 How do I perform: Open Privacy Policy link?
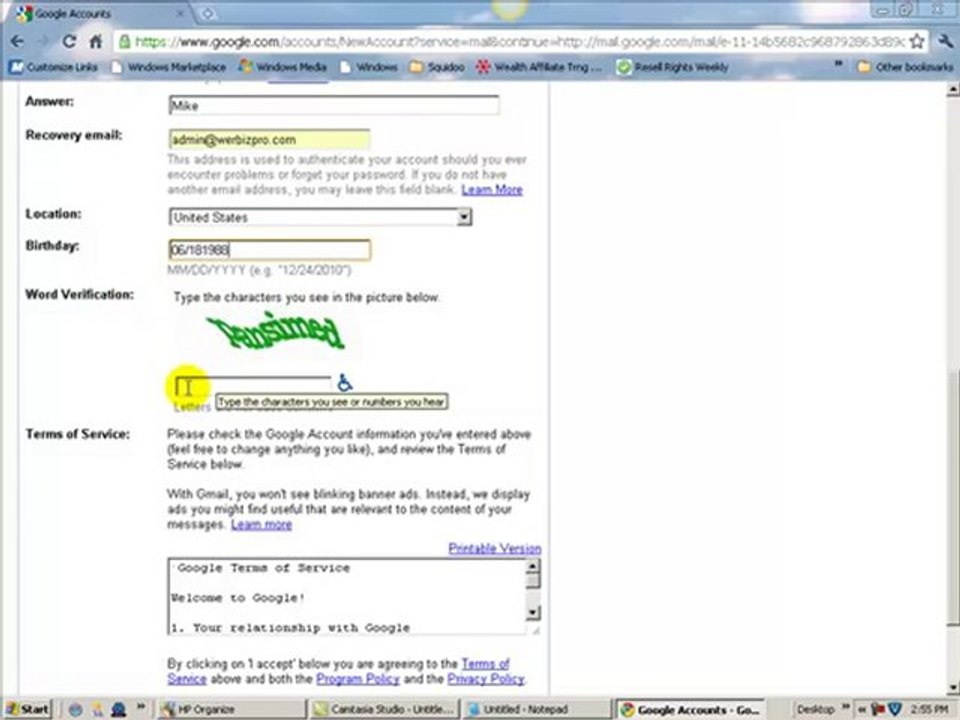(x=486, y=679)
